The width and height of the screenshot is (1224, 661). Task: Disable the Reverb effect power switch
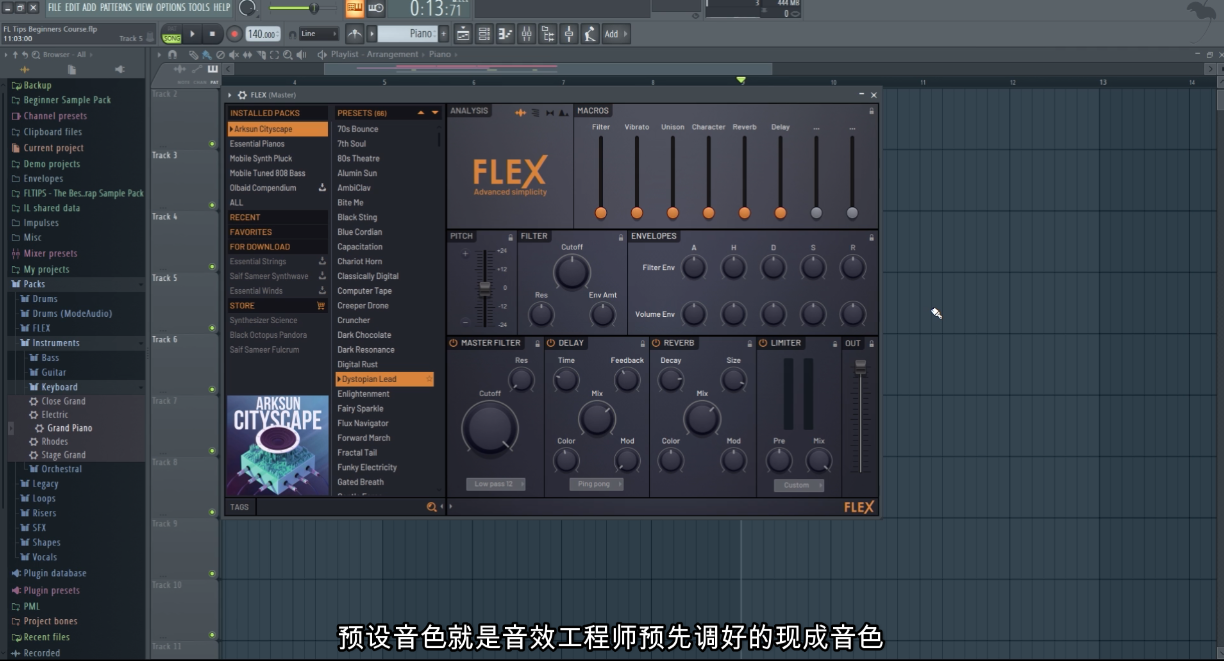coord(656,343)
